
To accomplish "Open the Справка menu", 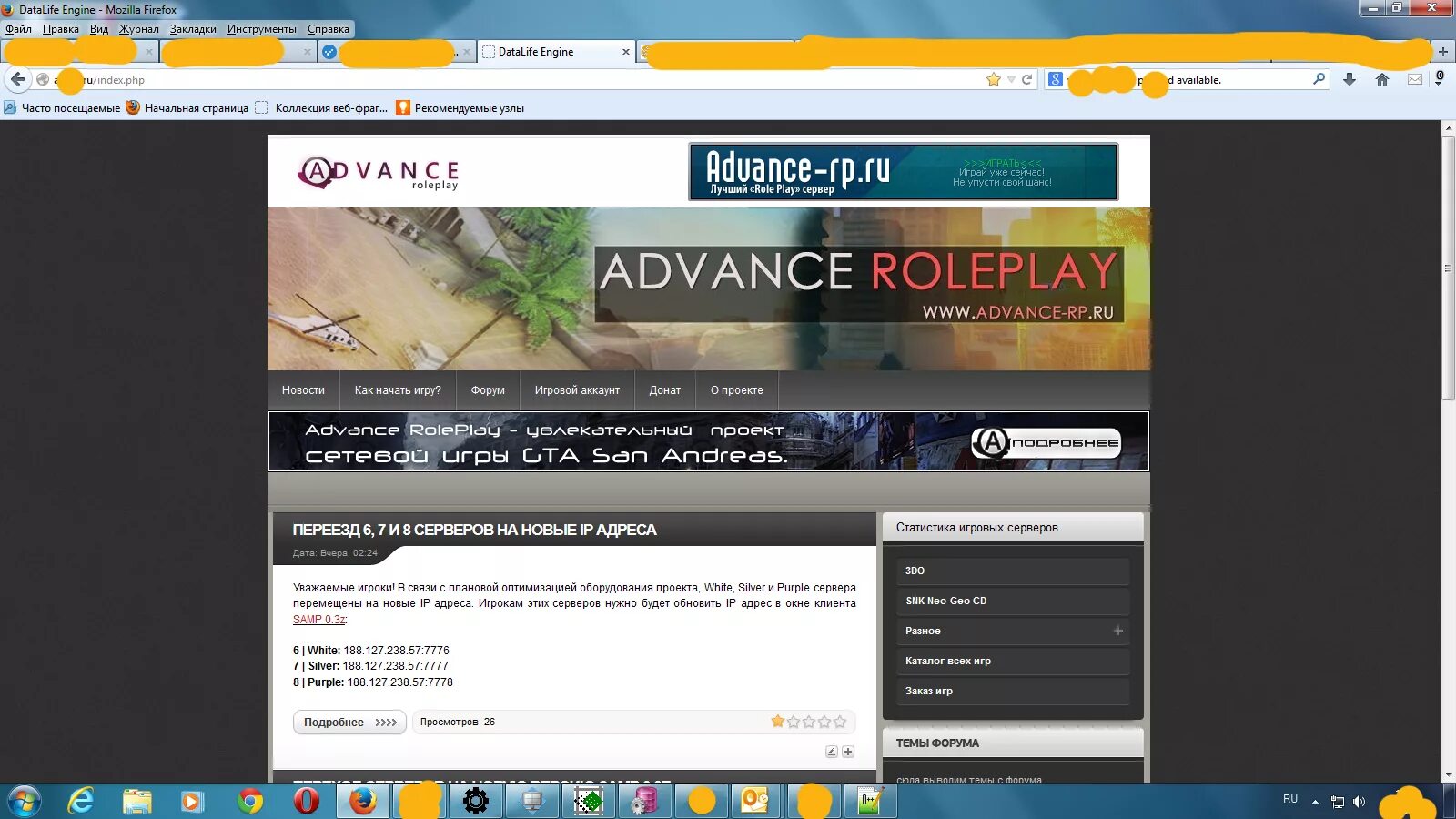I will (x=329, y=29).
